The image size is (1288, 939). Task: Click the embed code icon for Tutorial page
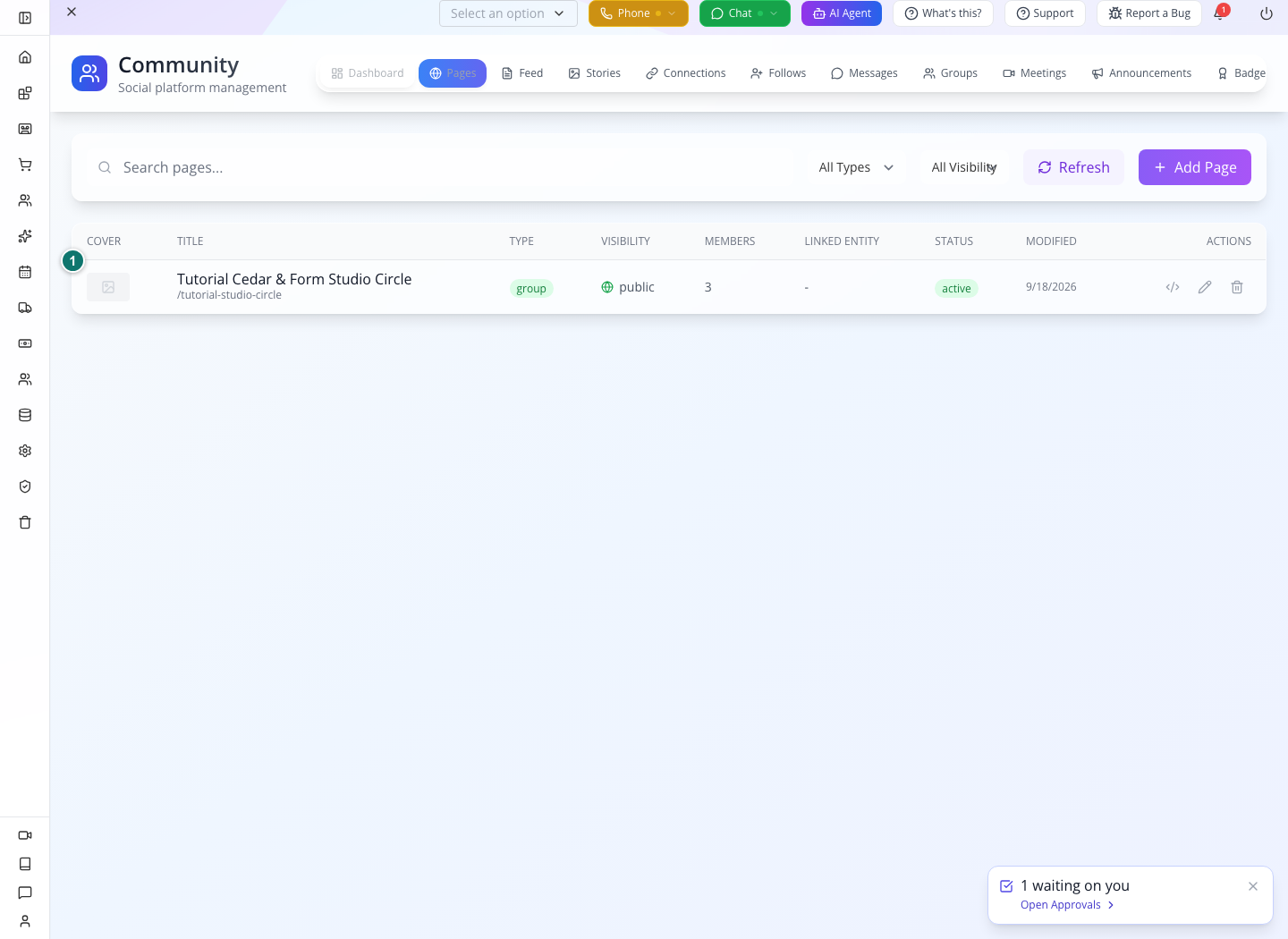point(1173,287)
